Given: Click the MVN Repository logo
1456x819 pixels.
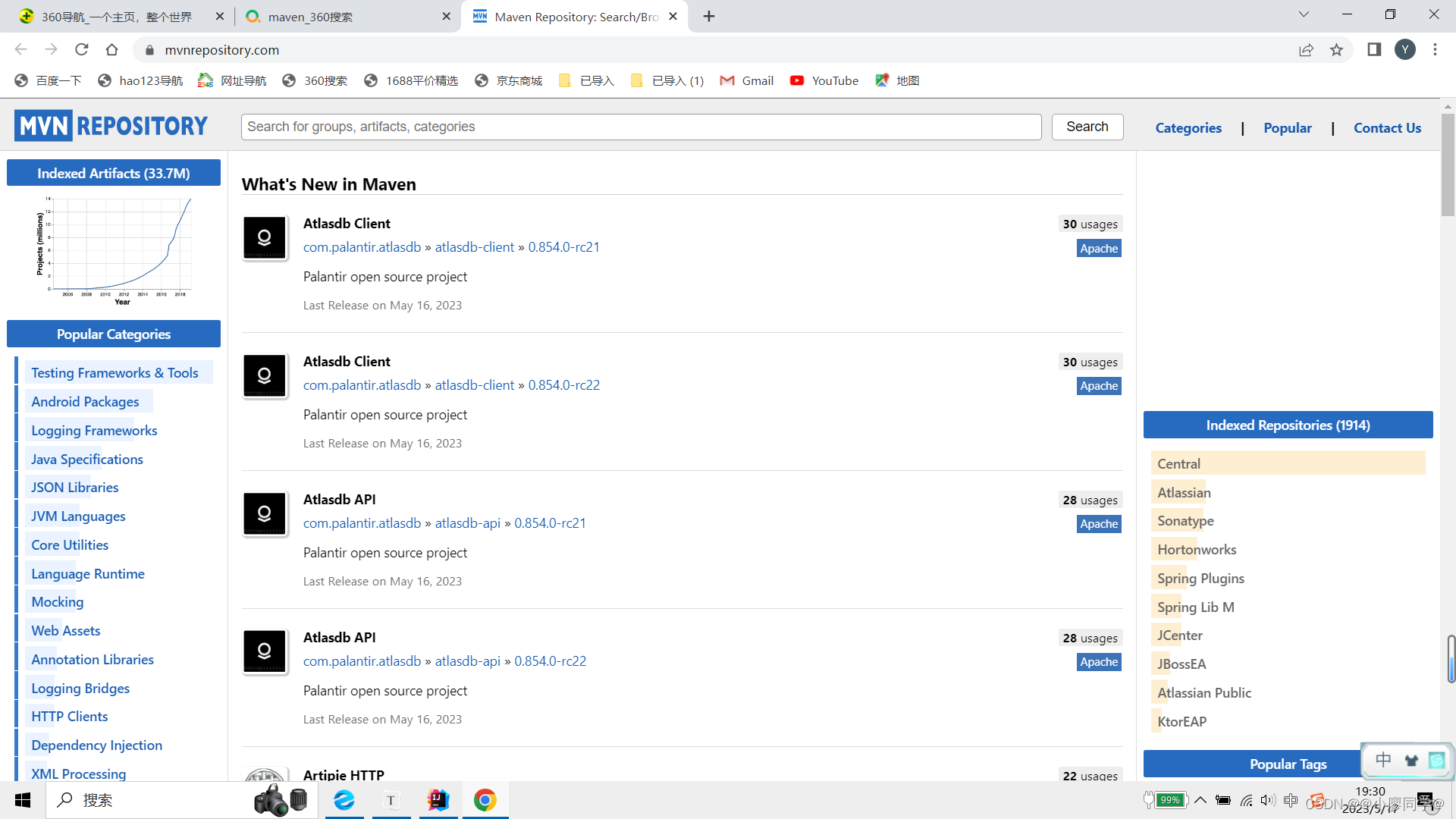Looking at the screenshot, I should (x=111, y=126).
